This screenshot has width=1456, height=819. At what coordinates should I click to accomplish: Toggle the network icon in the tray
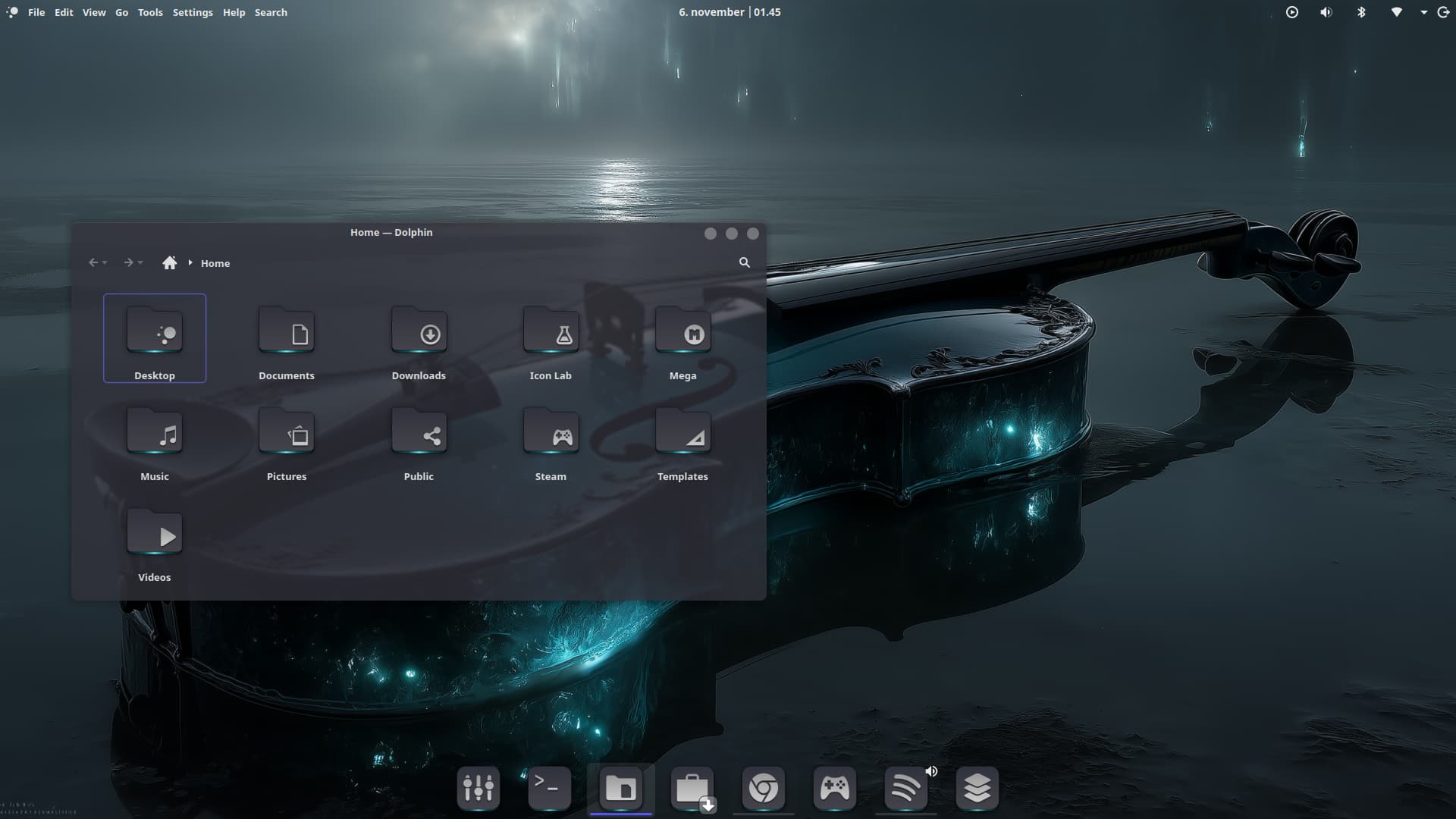(1396, 12)
